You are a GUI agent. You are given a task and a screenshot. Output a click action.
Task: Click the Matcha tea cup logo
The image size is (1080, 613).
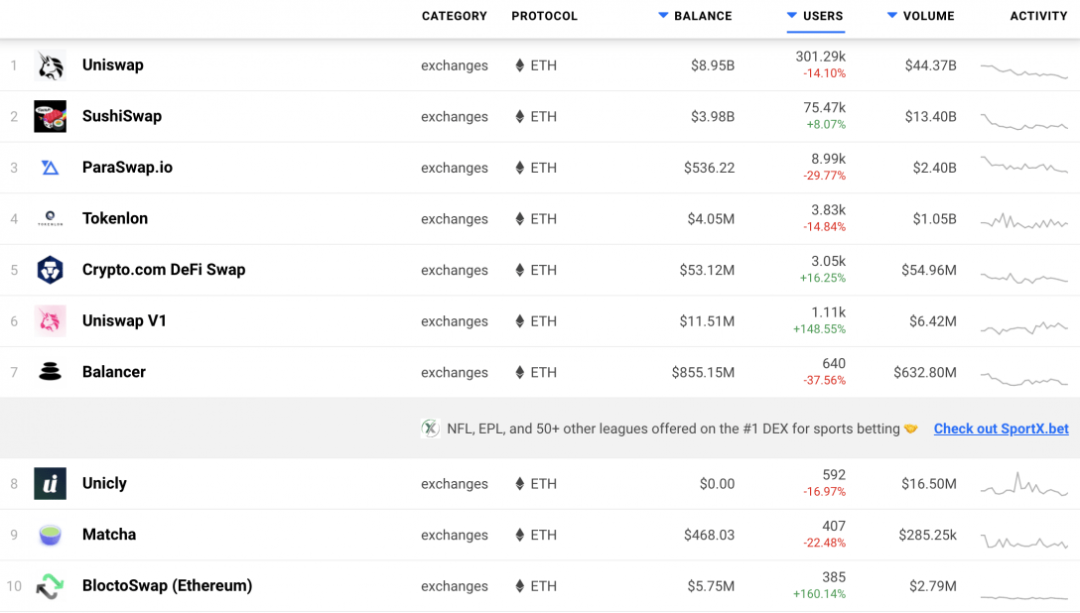[x=50, y=534]
